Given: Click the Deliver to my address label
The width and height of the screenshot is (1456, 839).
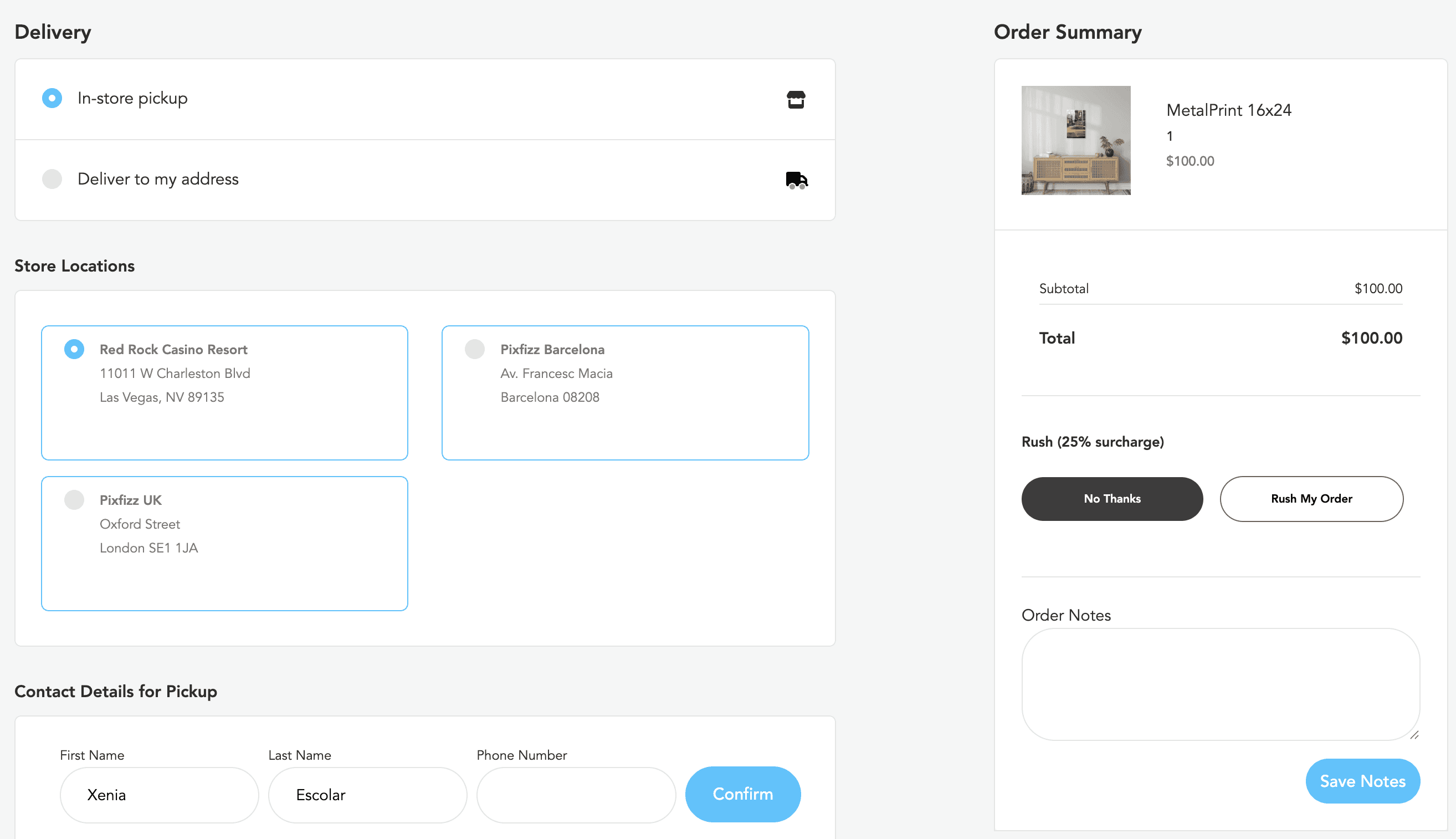Looking at the screenshot, I should (x=158, y=179).
